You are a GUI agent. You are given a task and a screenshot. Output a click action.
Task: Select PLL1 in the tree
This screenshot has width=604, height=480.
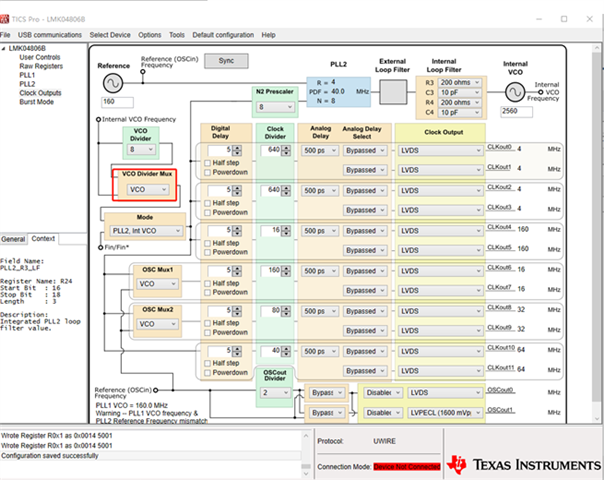(27, 75)
